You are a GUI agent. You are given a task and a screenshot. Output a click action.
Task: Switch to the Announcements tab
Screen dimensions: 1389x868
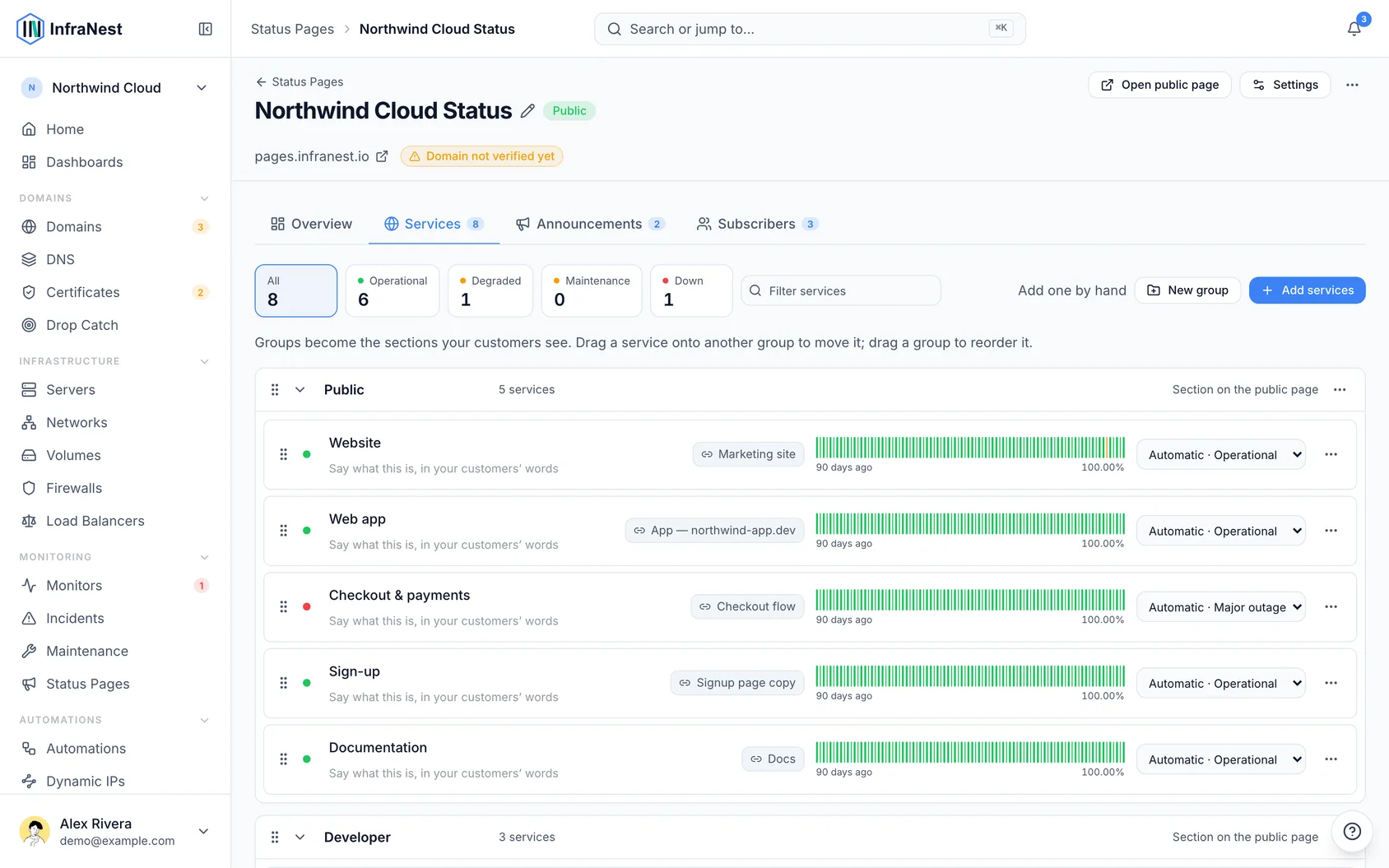point(590,224)
